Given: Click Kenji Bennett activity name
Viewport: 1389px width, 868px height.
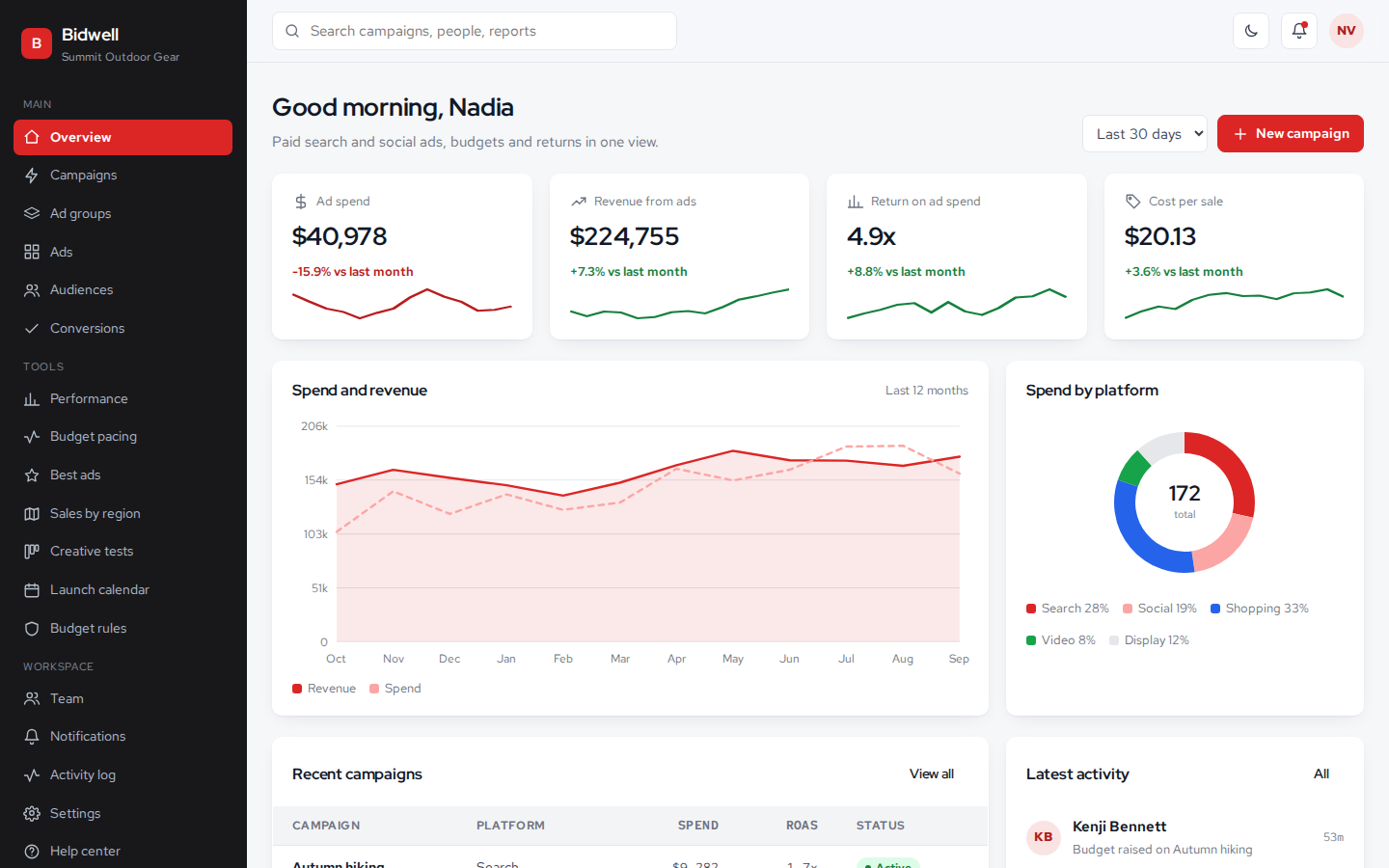Looking at the screenshot, I should (x=1119, y=827).
